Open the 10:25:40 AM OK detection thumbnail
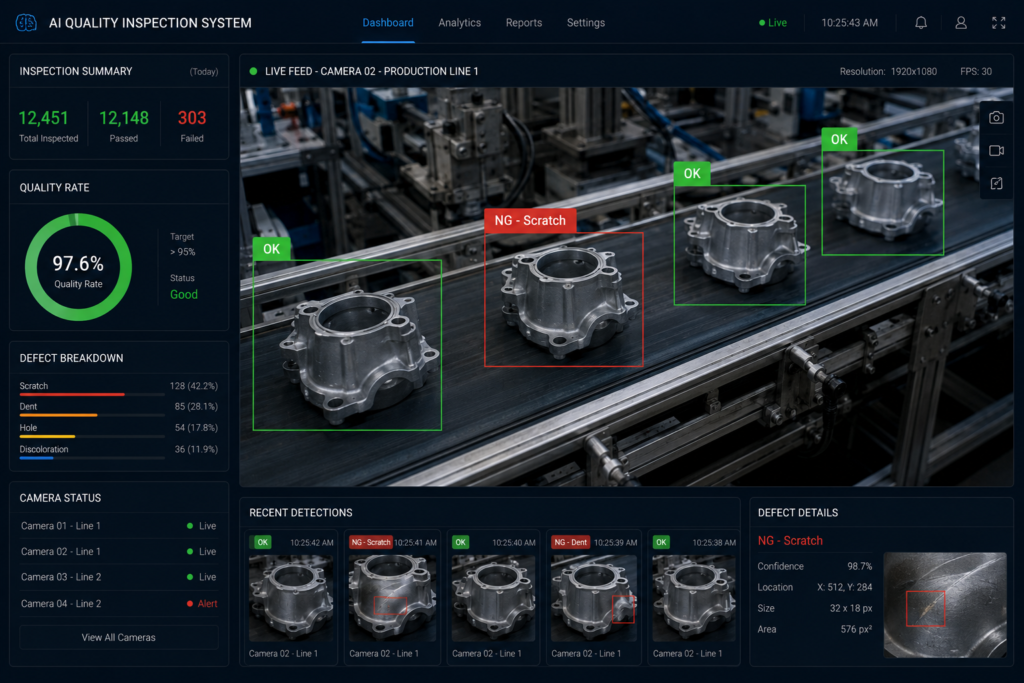The width and height of the screenshot is (1024, 683). coord(494,597)
